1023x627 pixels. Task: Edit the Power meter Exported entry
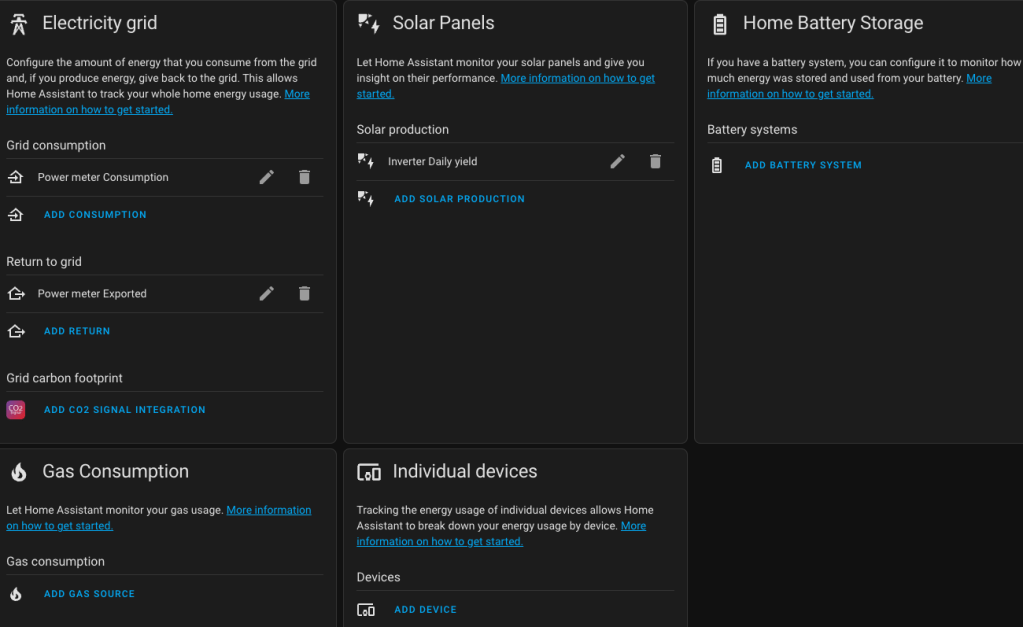coord(266,294)
